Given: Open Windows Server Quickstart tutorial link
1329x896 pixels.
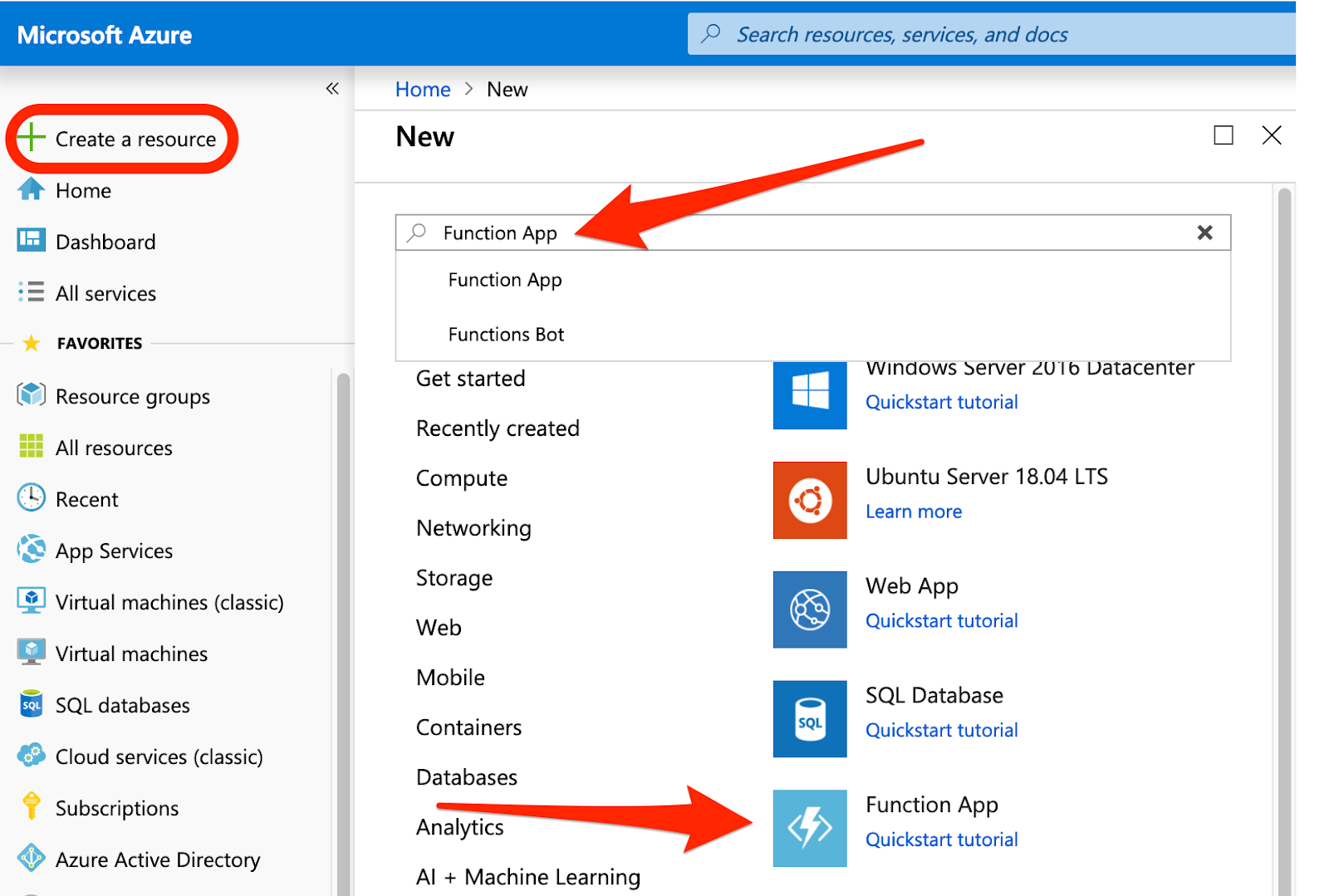Looking at the screenshot, I should [x=942, y=402].
